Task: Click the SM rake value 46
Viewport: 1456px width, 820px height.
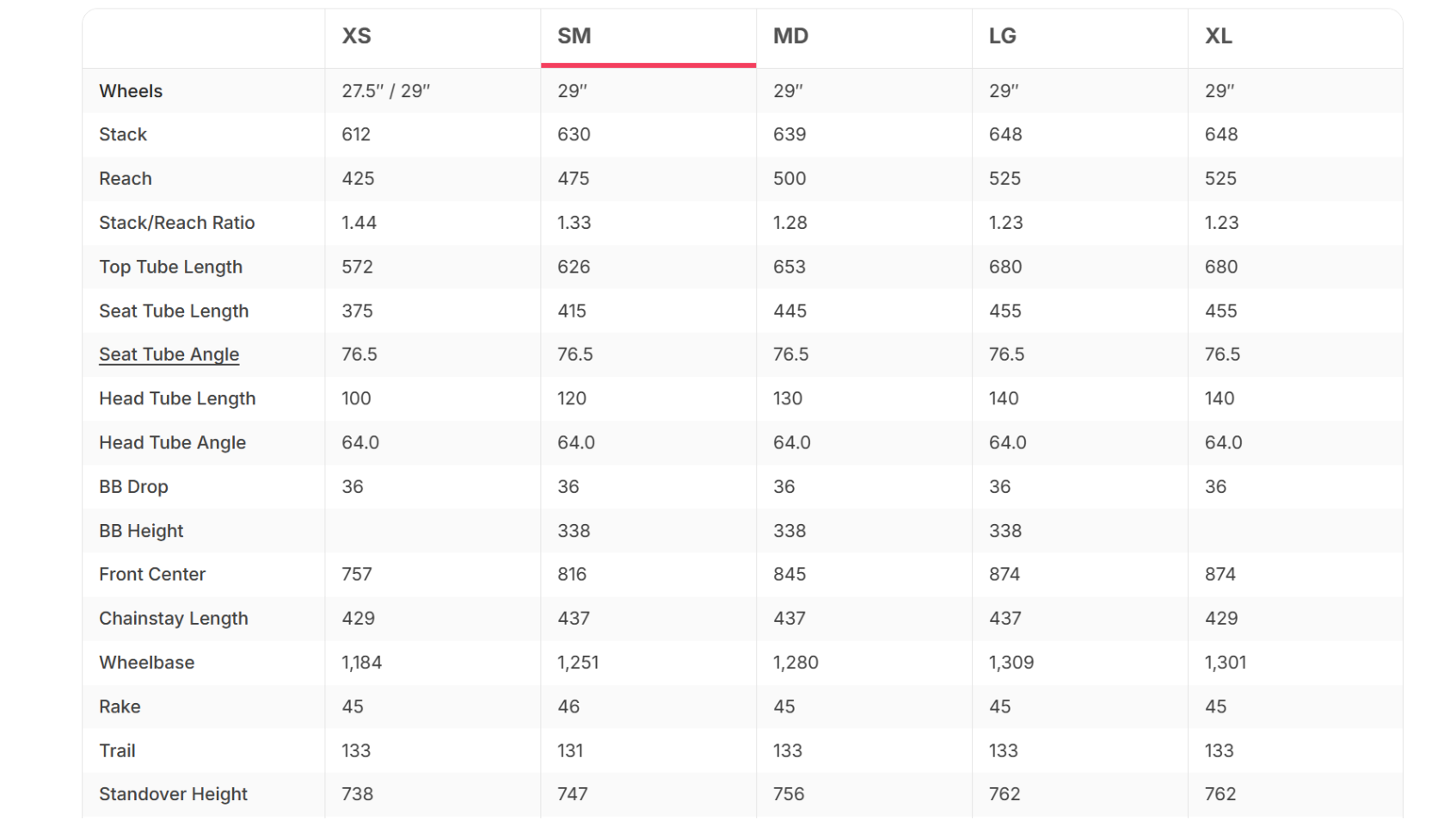Action: [x=568, y=706]
